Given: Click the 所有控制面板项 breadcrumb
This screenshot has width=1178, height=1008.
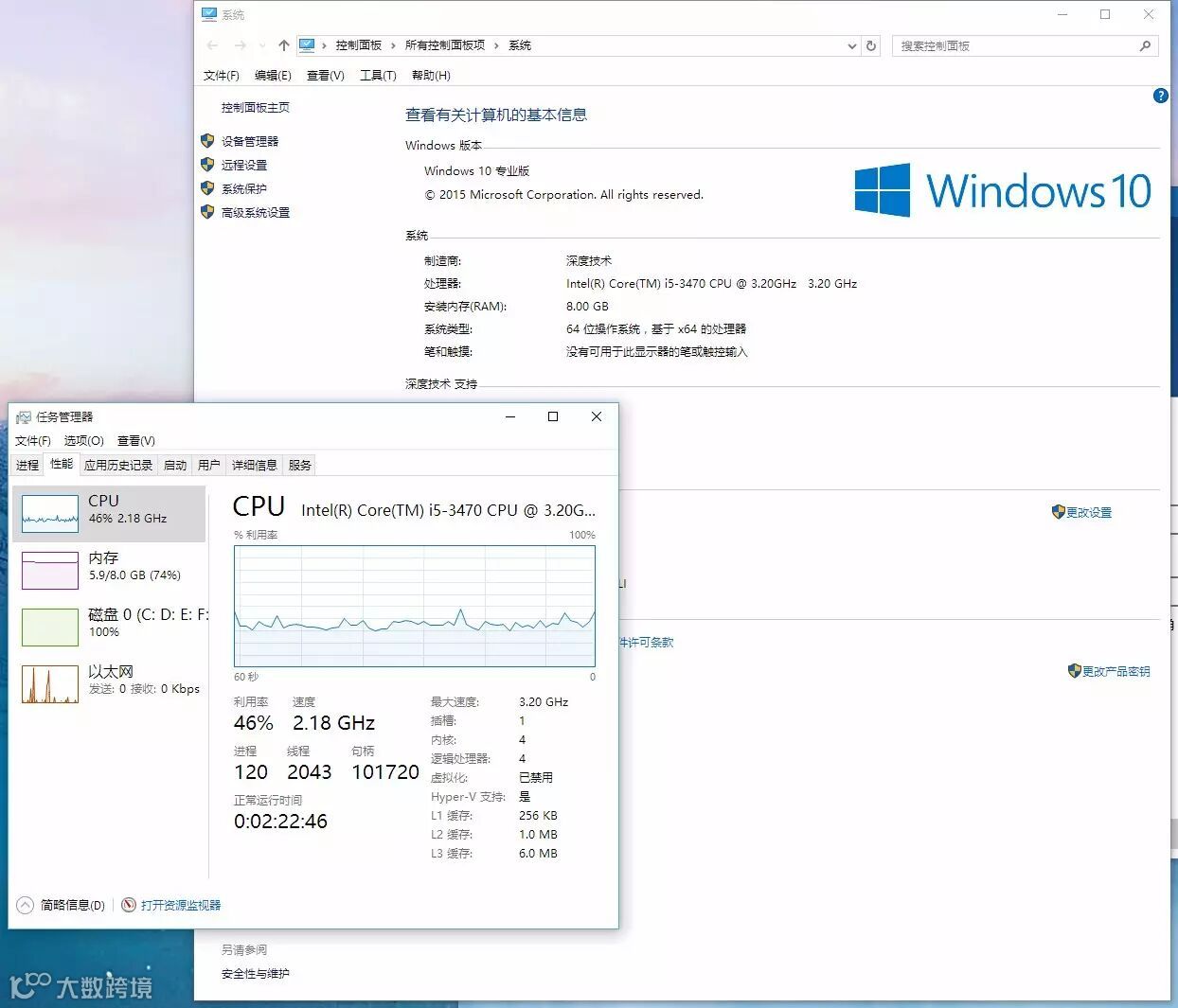Looking at the screenshot, I should click(x=445, y=45).
